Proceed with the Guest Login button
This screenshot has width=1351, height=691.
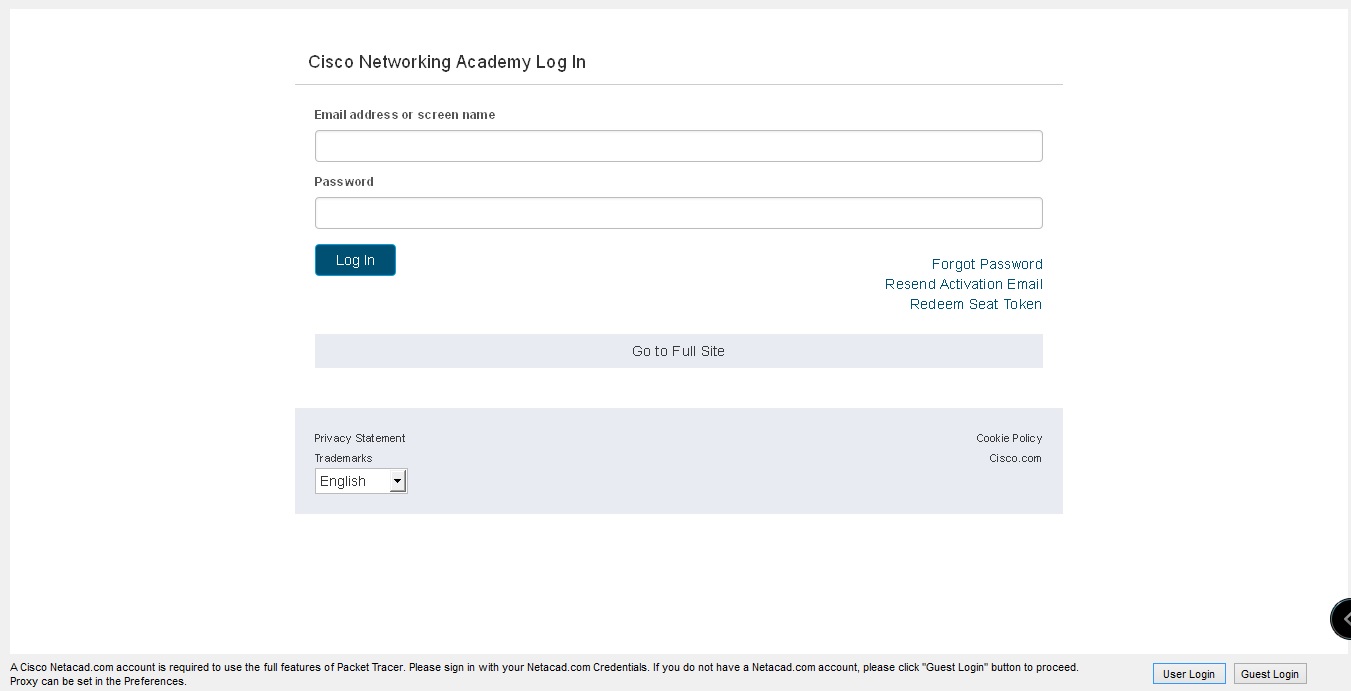[1269, 674]
